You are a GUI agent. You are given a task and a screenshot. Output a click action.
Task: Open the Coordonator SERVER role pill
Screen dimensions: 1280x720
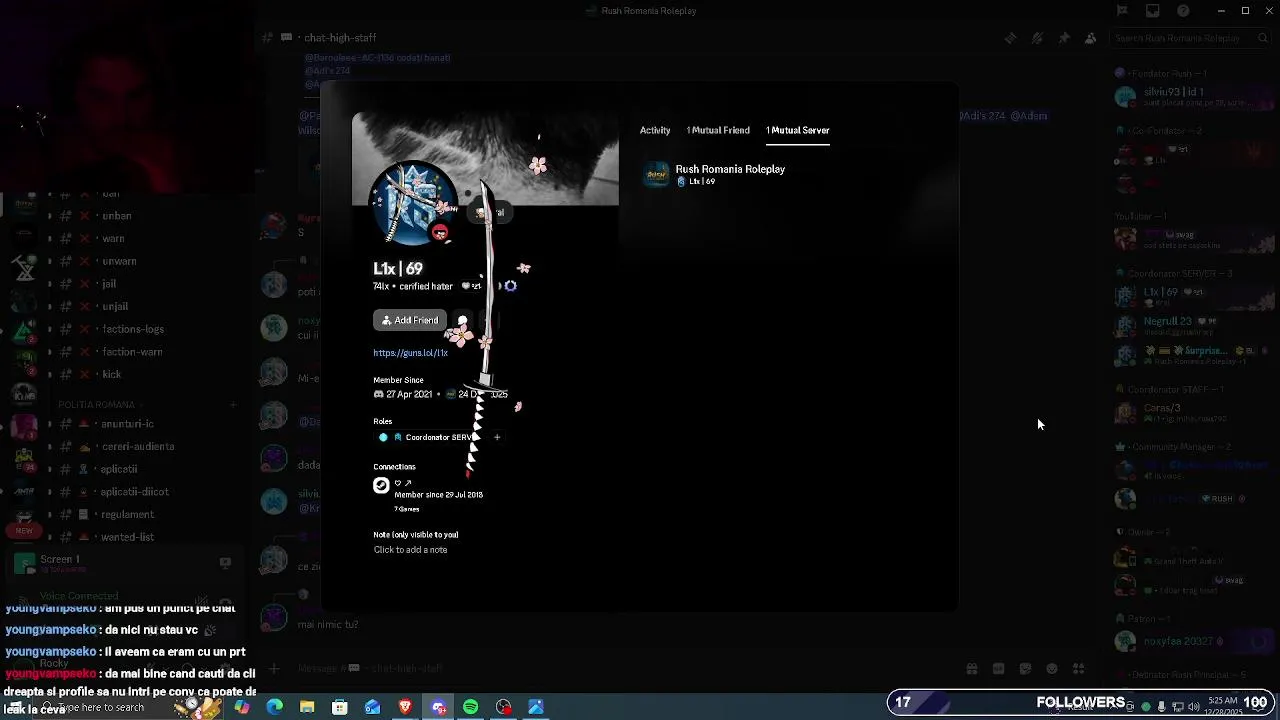point(430,437)
